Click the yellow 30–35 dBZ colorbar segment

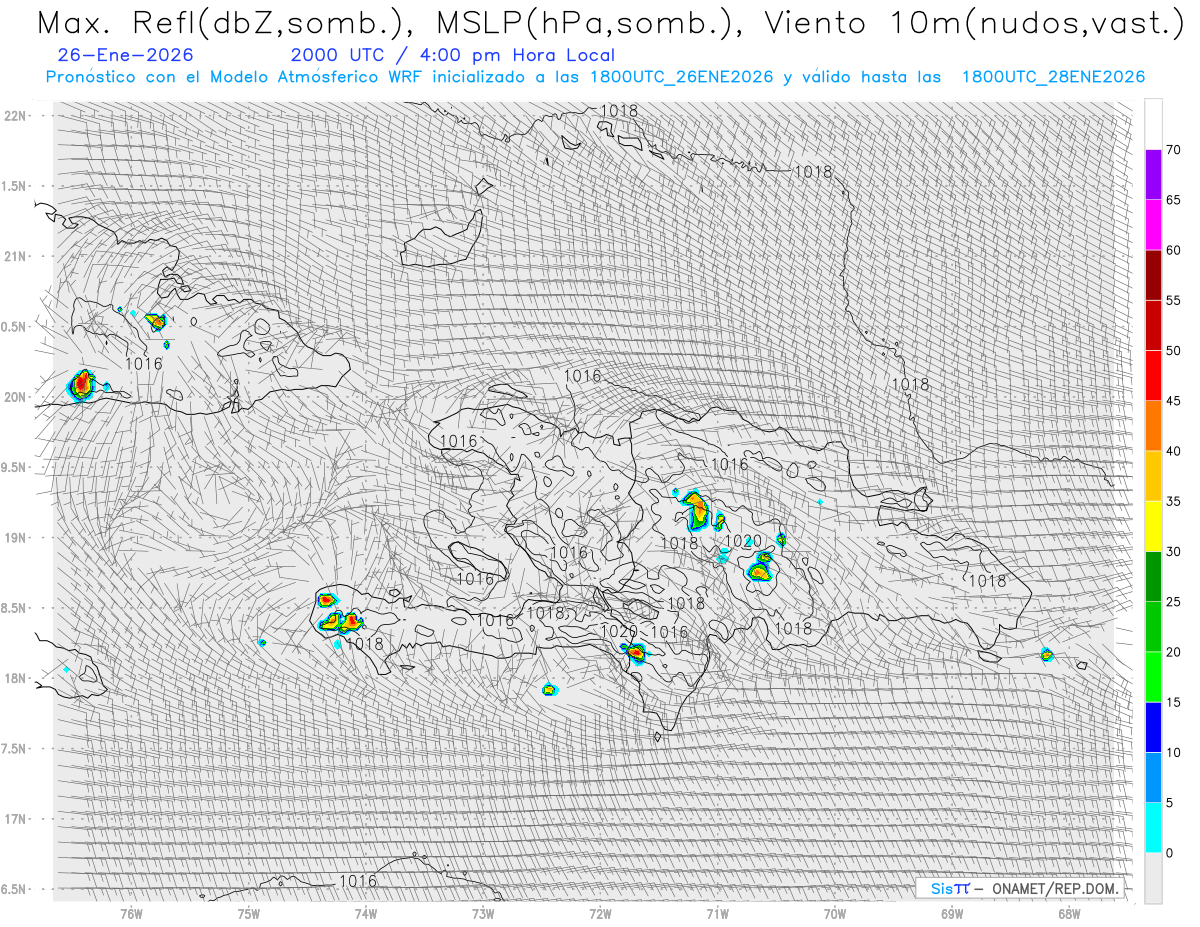click(1153, 526)
